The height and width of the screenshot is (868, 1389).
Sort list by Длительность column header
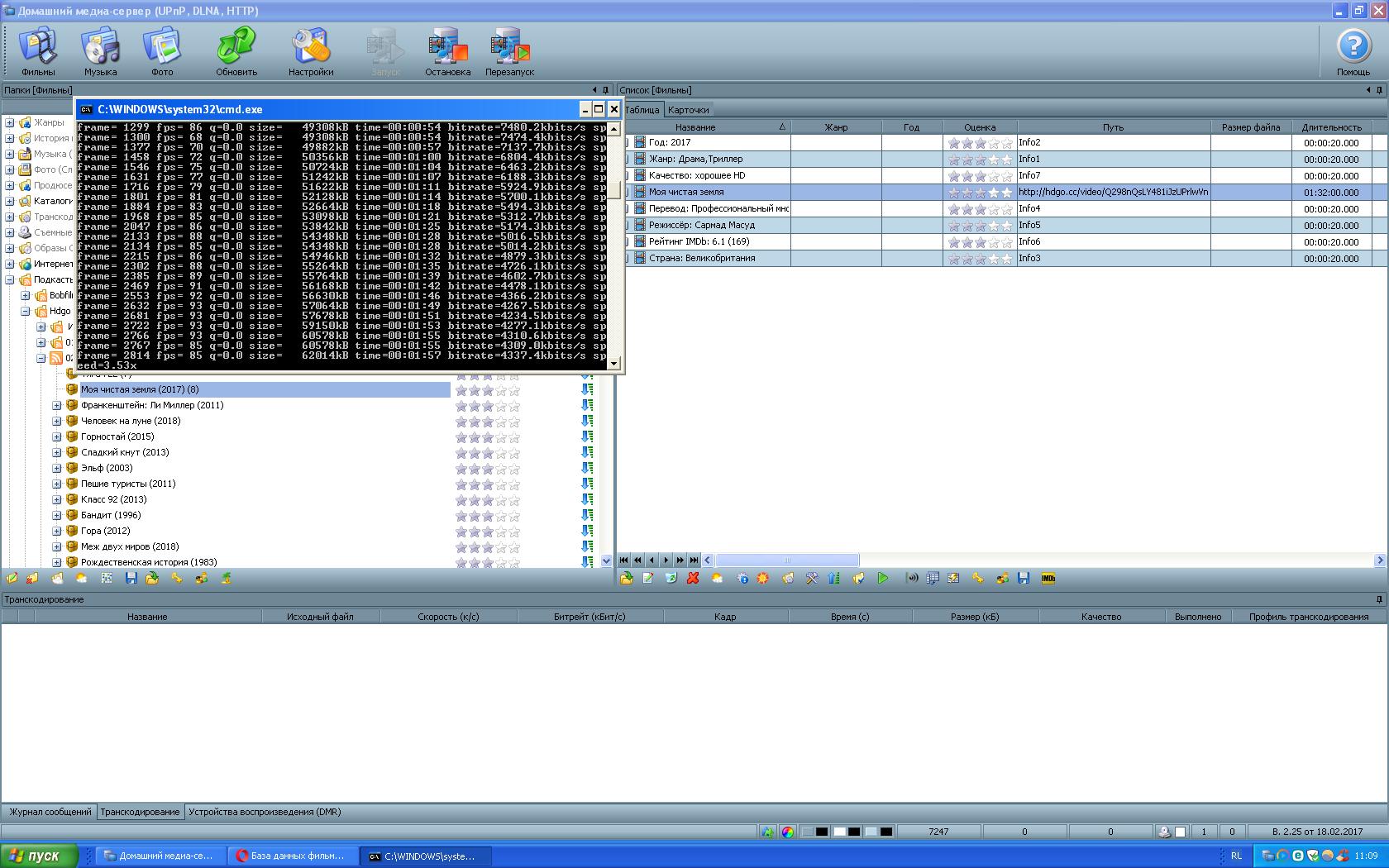1331,127
